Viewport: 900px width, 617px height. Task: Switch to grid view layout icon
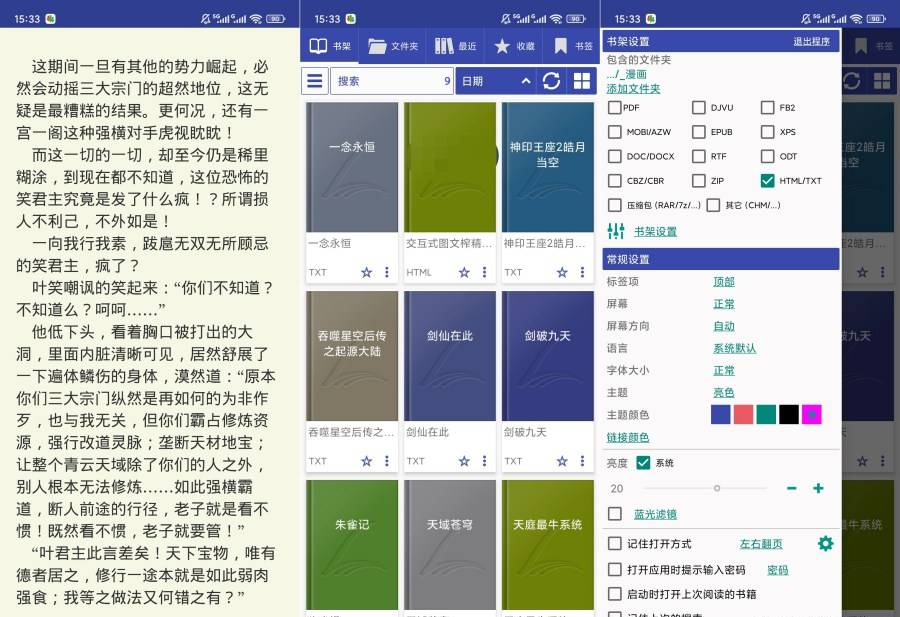(x=581, y=81)
